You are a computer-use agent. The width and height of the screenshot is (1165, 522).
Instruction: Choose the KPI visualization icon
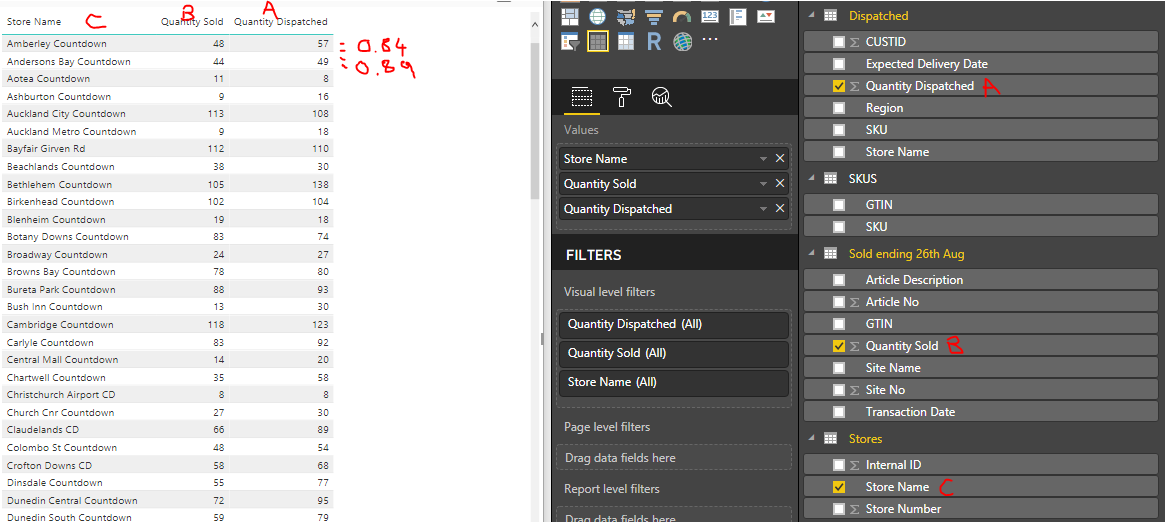(x=766, y=16)
